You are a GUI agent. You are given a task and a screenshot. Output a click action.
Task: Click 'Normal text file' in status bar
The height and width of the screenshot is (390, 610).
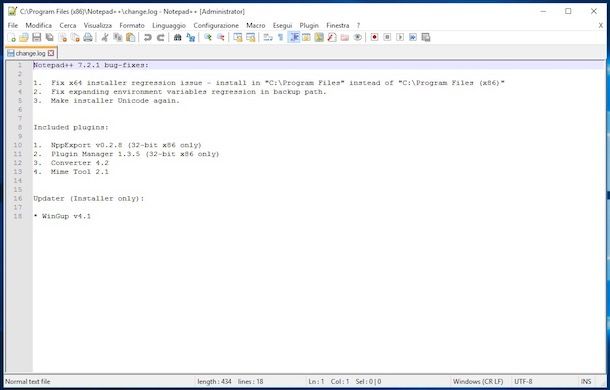point(28,381)
